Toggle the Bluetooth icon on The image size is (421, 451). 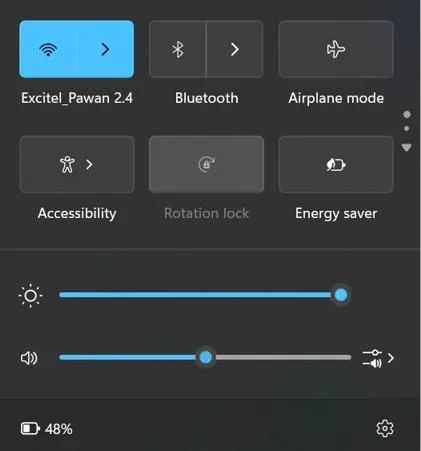[178, 49]
